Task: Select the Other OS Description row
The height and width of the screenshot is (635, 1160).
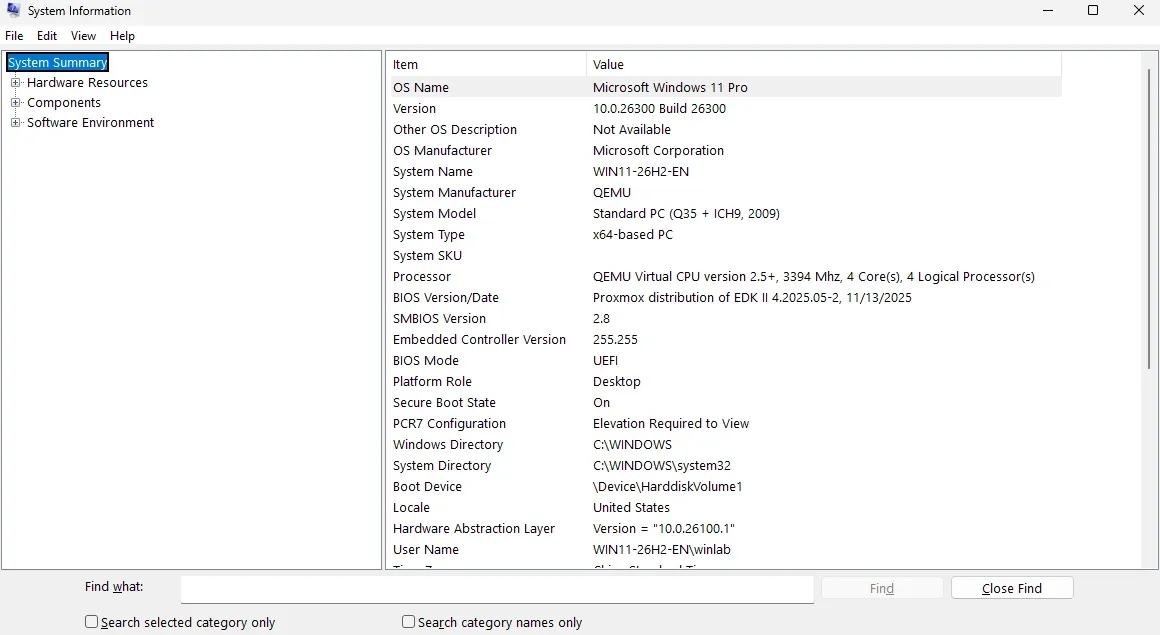Action: pos(726,130)
